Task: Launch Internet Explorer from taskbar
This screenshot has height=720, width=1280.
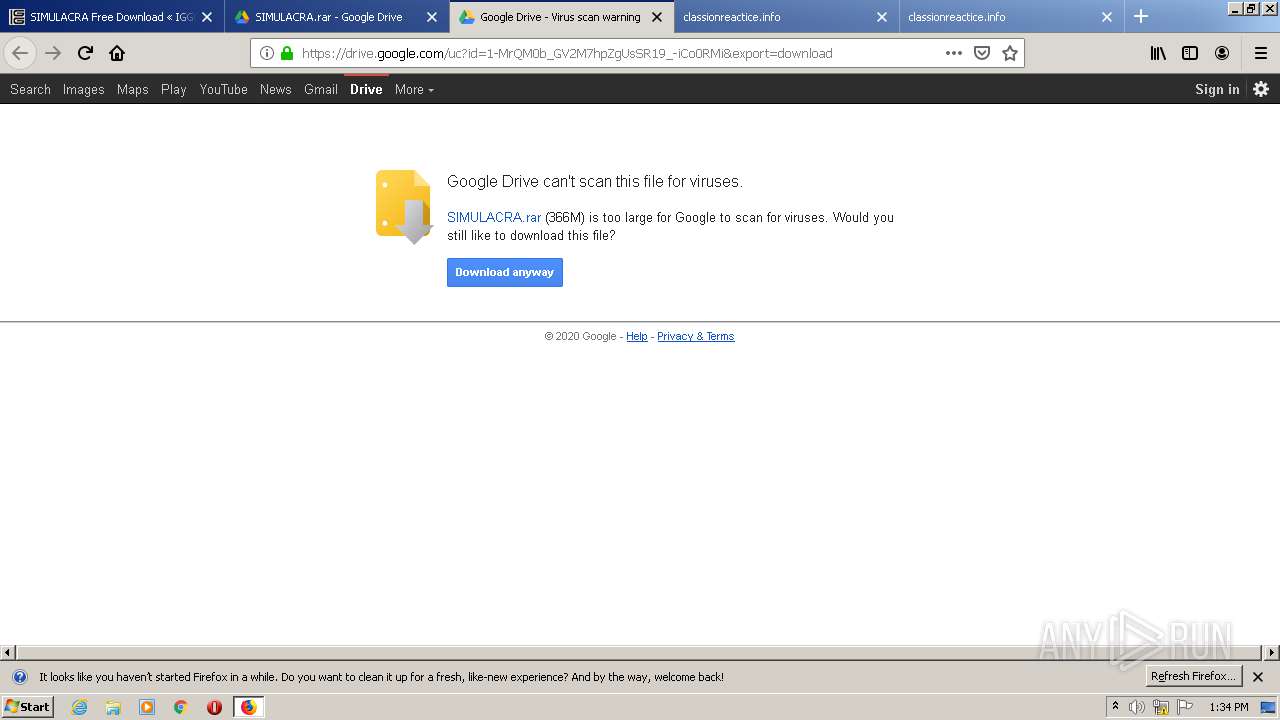Action: coord(79,707)
